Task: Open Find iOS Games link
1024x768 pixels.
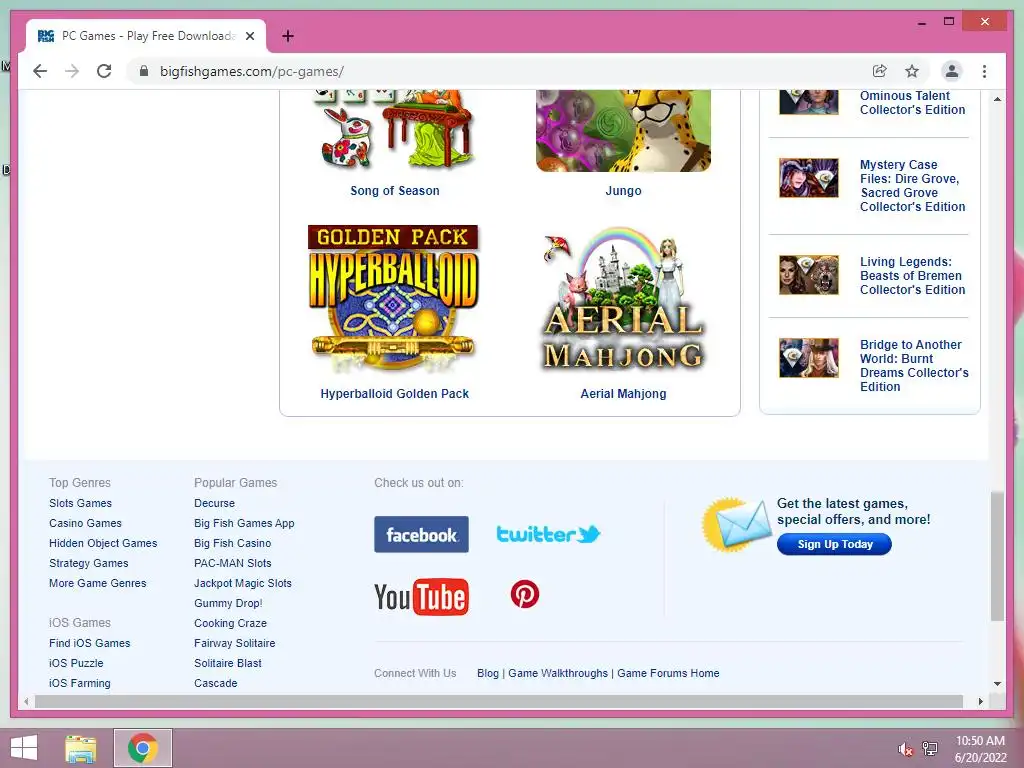Action: [89, 643]
